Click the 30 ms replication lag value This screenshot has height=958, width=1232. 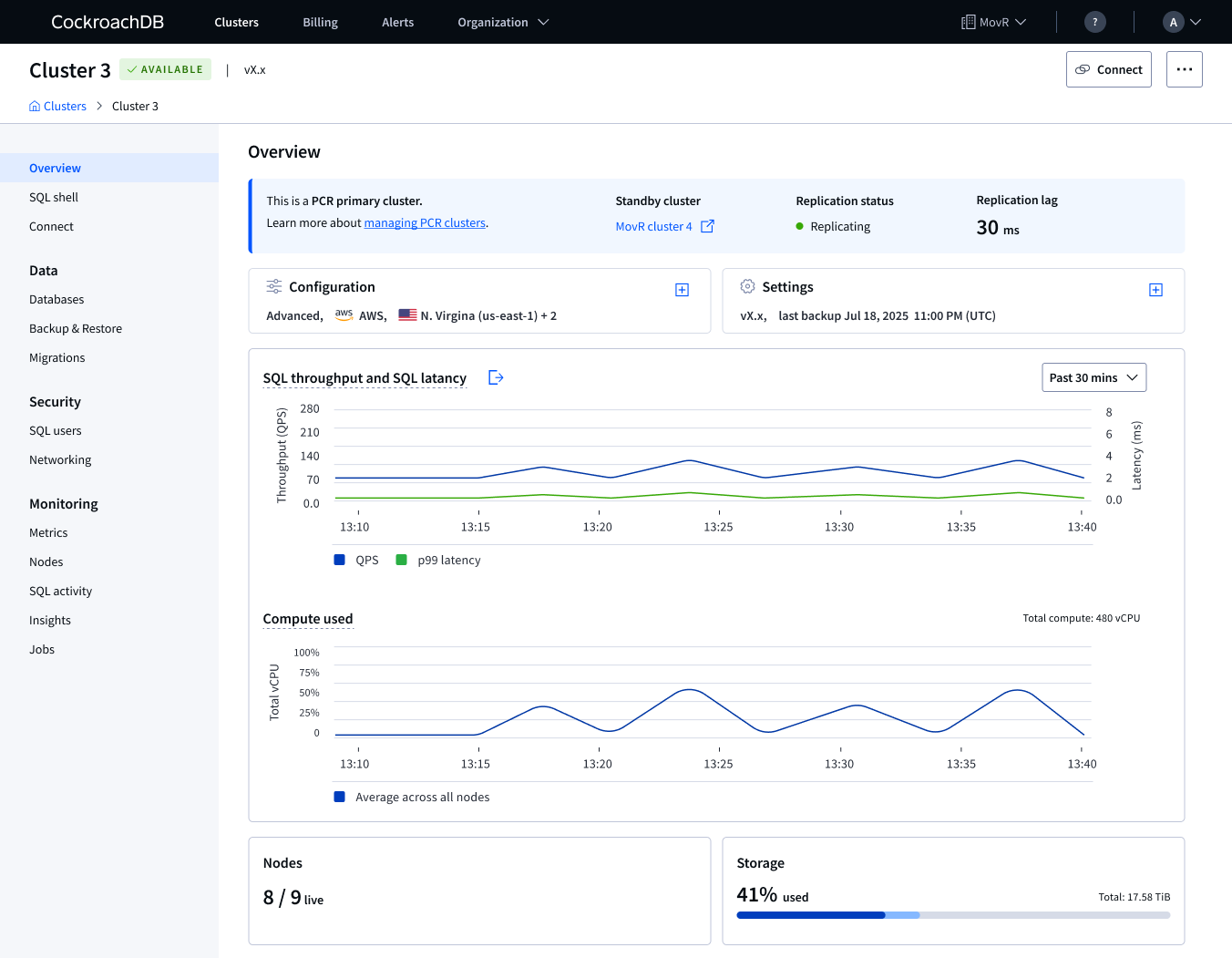998,228
